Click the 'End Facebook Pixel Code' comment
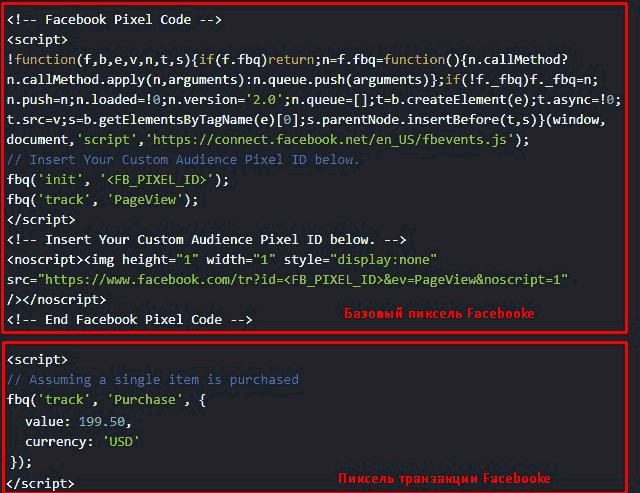Viewport: 640px width, 493px height. (129, 320)
